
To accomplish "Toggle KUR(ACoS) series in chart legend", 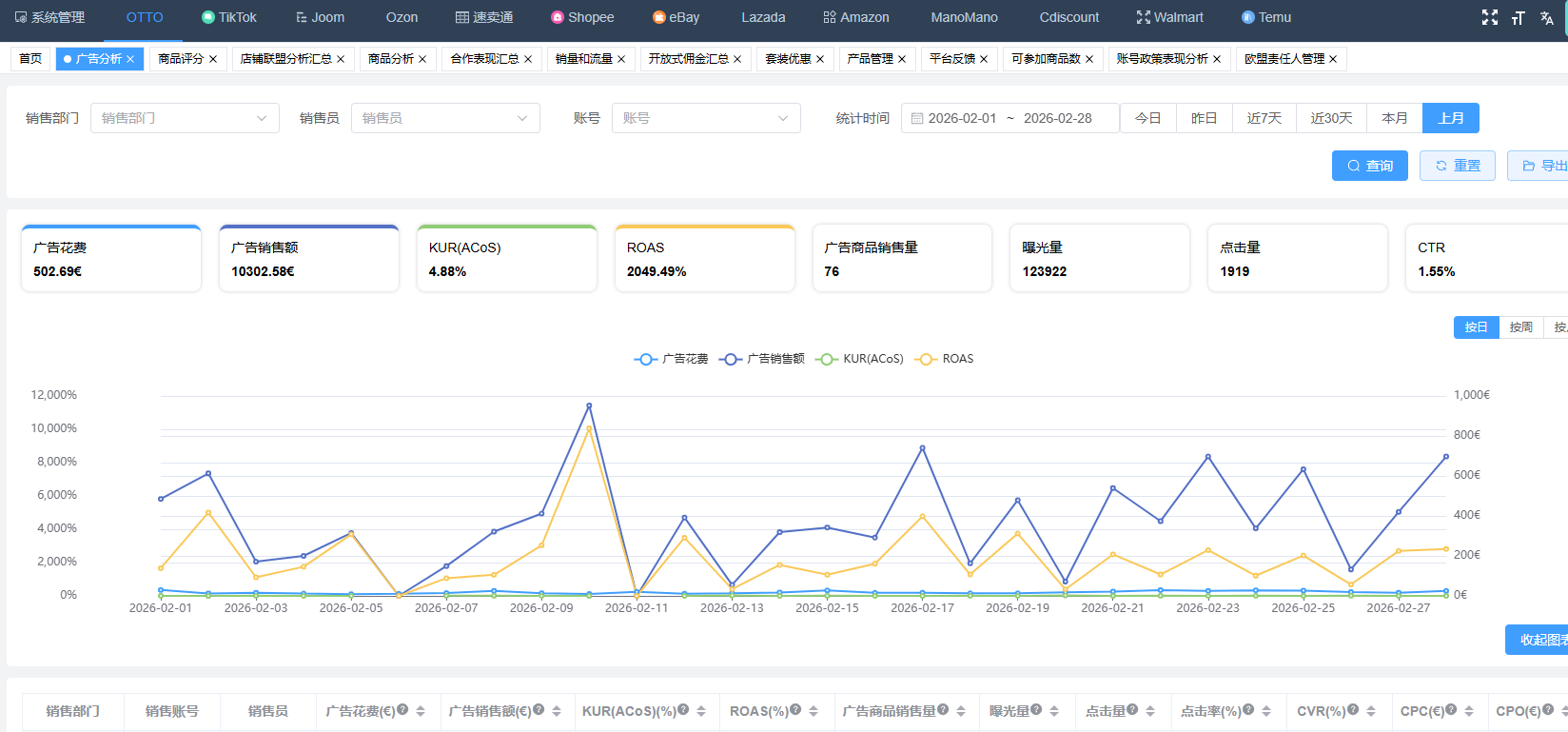I will point(860,359).
